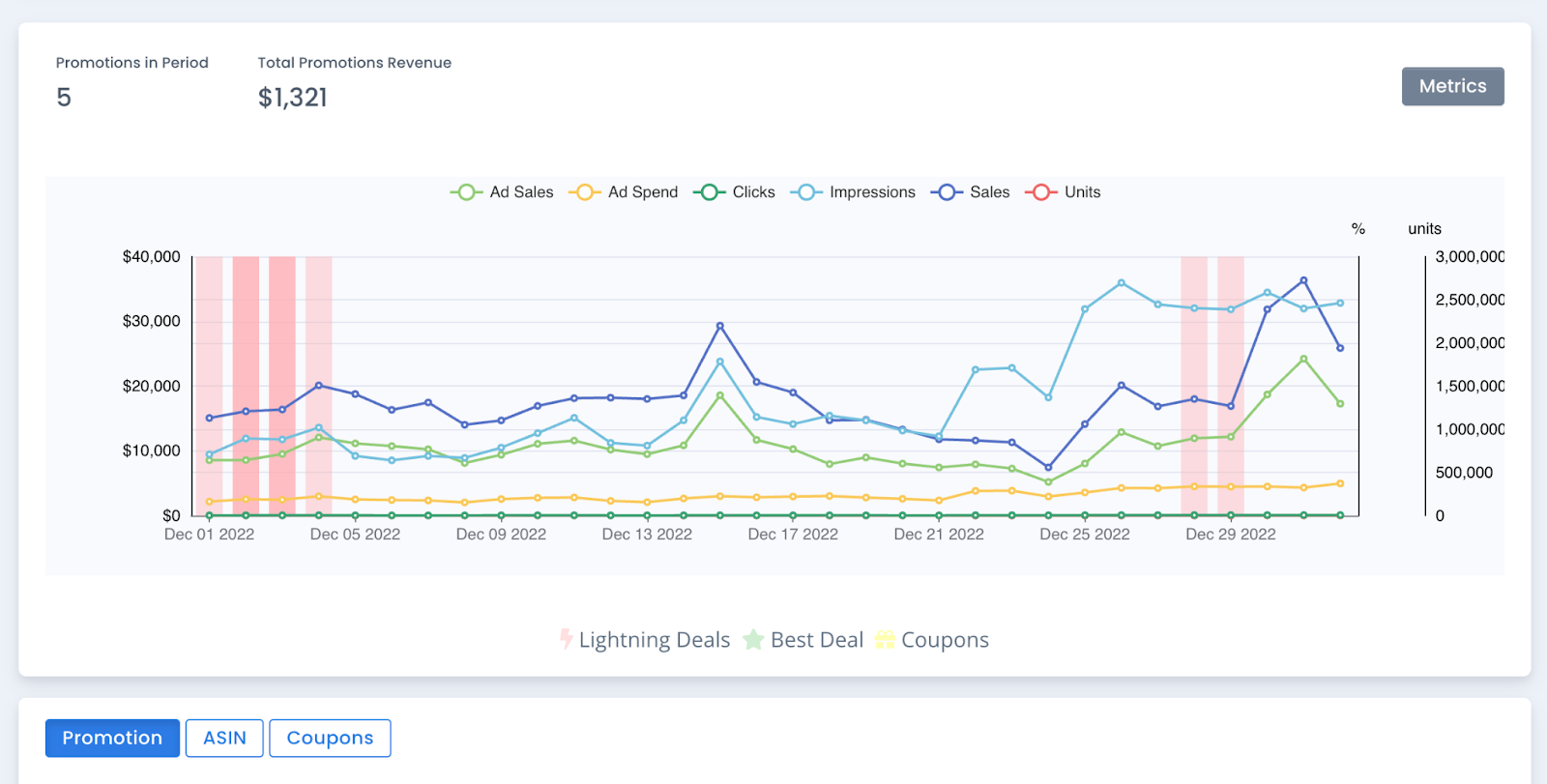1547x784 pixels.
Task: Click the Impressions peak point near Dec 26
Action: coord(1122,283)
